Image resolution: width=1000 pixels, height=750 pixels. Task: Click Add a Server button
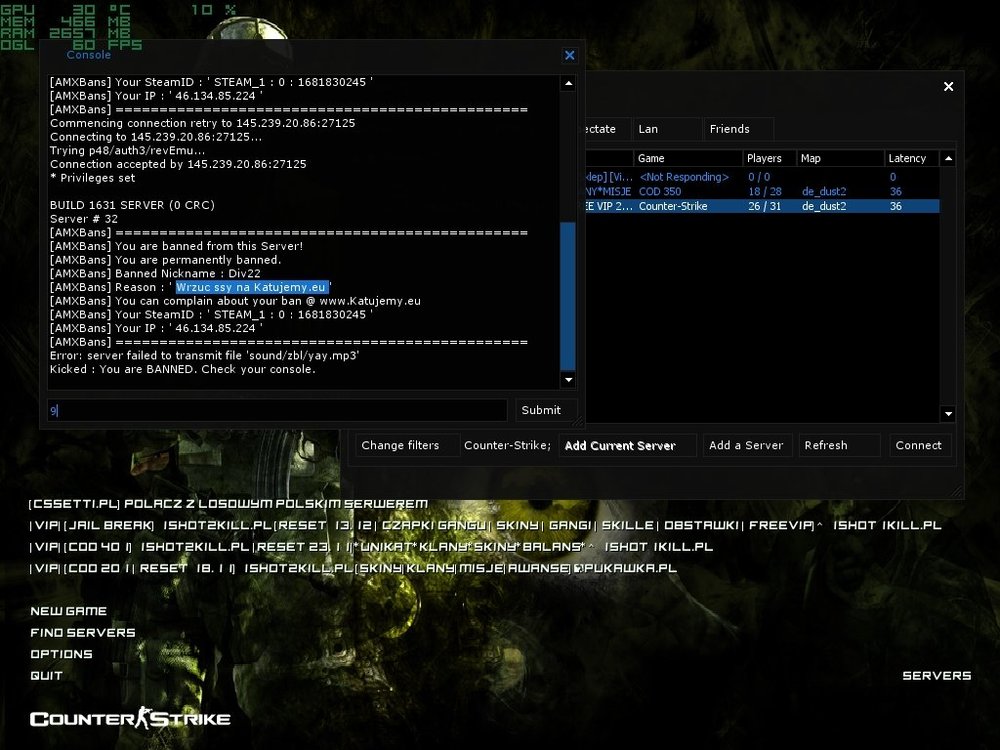click(x=747, y=445)
